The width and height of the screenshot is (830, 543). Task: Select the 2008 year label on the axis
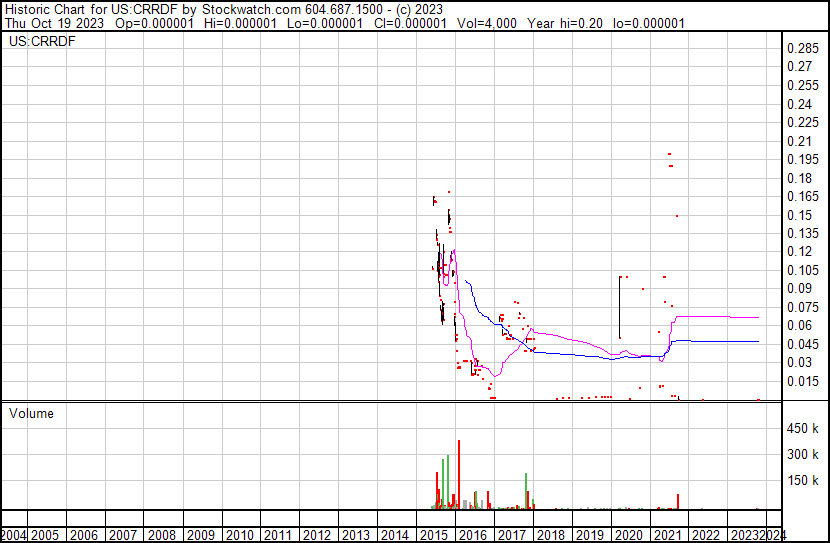[x=162, y=535]
